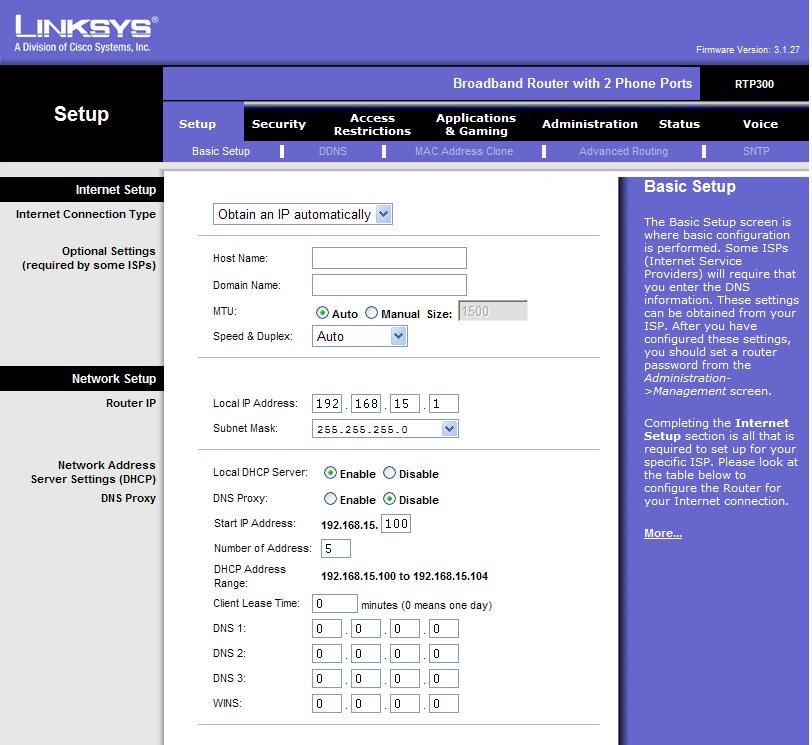Image resolution: width=812 pixels, height=745 pixels.
Task: Select MTU Manual radio button
Action: click(x=371, y=313)
